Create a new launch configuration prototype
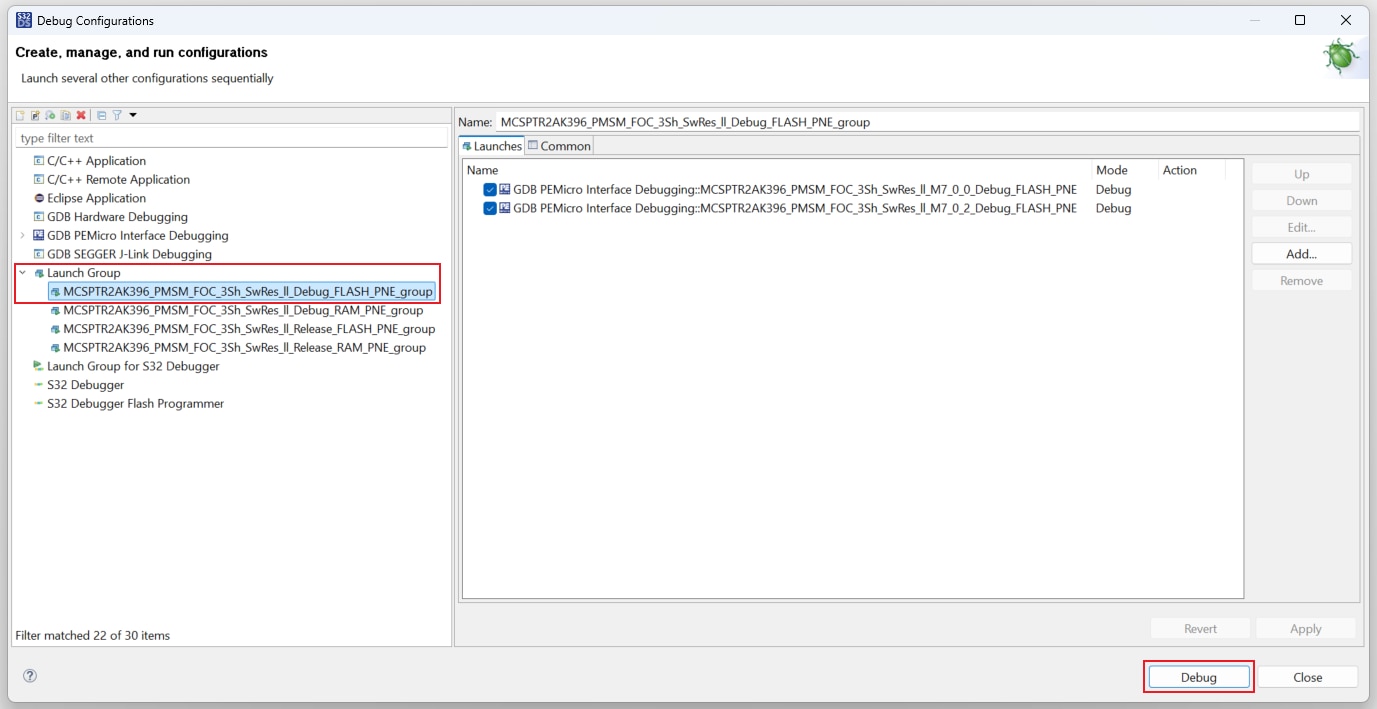1377x709 pixels. (x=34, y=114)
